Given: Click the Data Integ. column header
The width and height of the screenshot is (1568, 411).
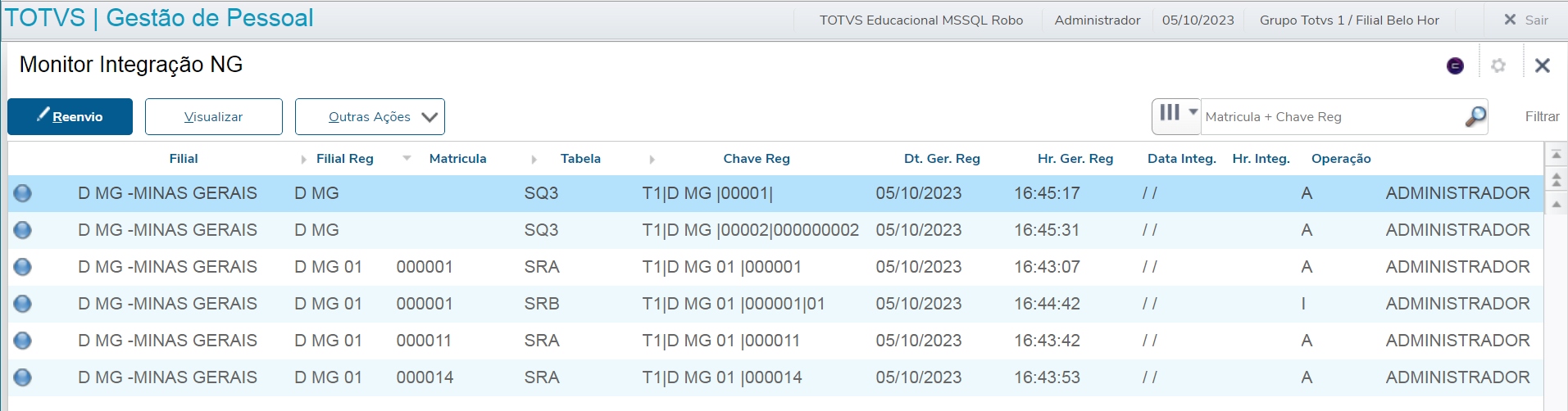Looking at the screenshot, I should [1182, 159].
